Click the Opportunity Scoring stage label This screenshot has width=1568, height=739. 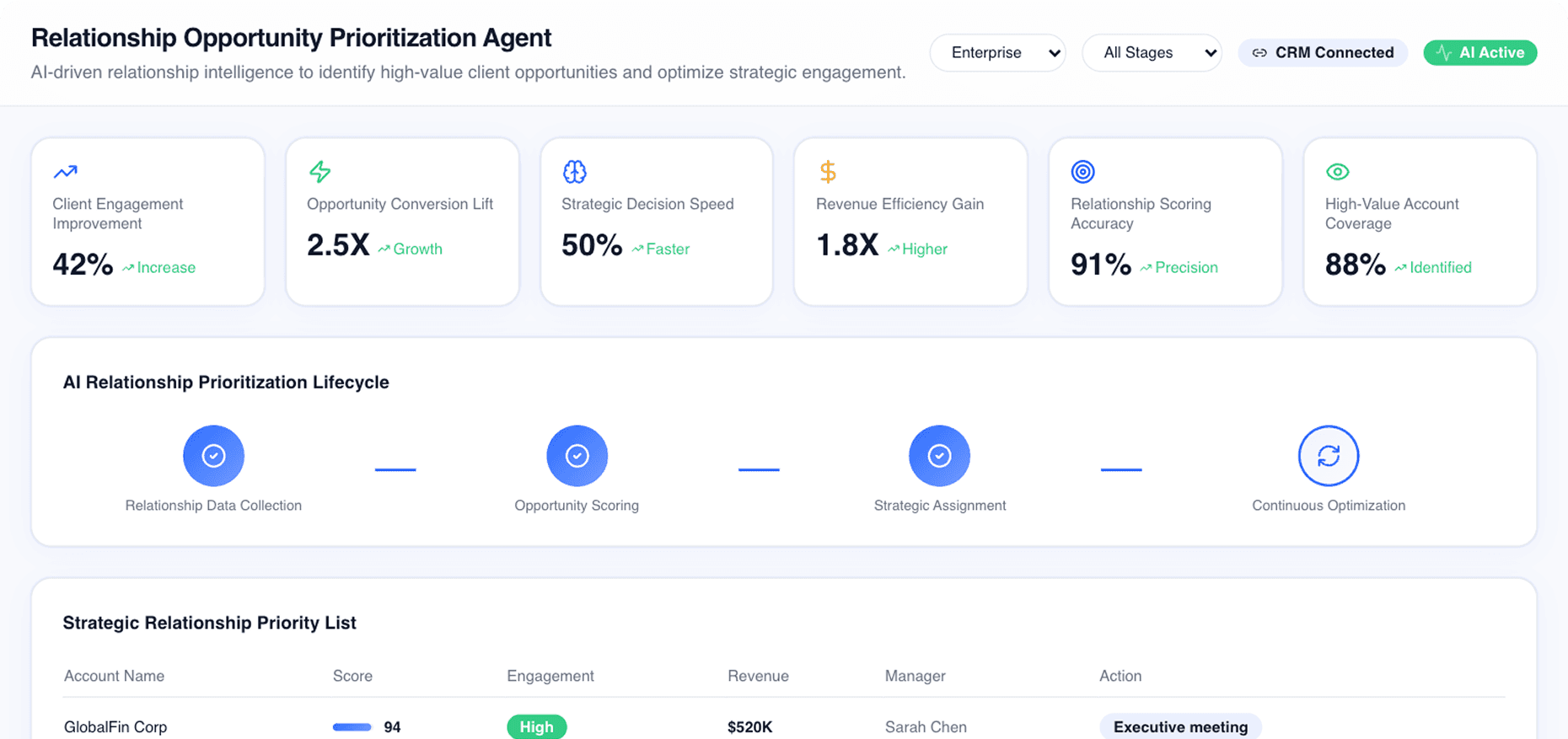pos(577,506)
